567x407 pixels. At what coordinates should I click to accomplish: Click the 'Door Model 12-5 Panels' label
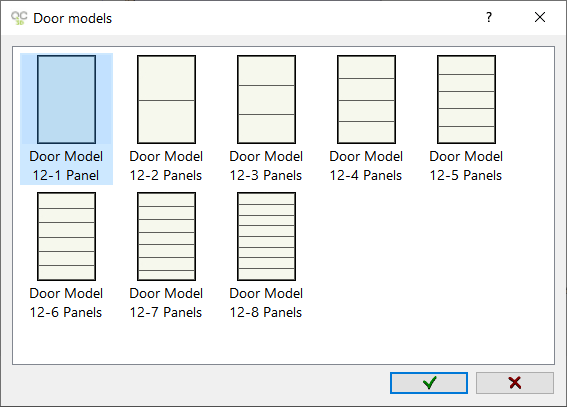coord(466,166)
